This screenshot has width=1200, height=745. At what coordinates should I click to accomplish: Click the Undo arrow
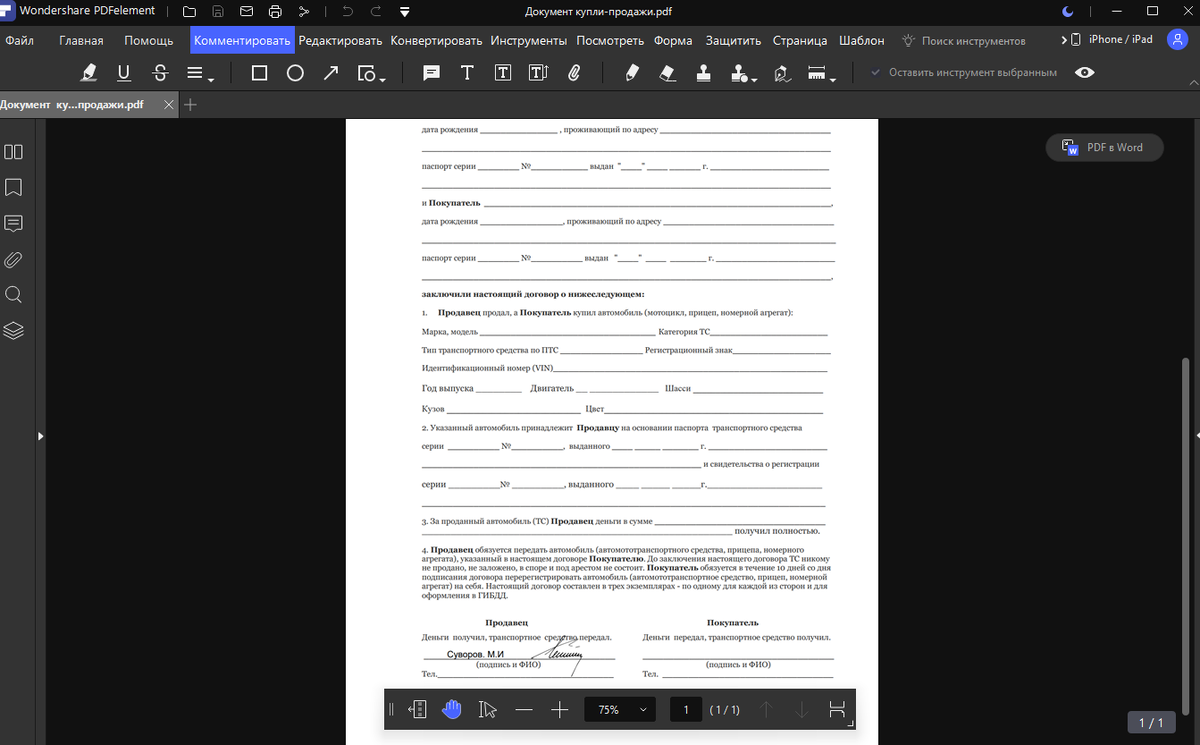pos(347,12)
